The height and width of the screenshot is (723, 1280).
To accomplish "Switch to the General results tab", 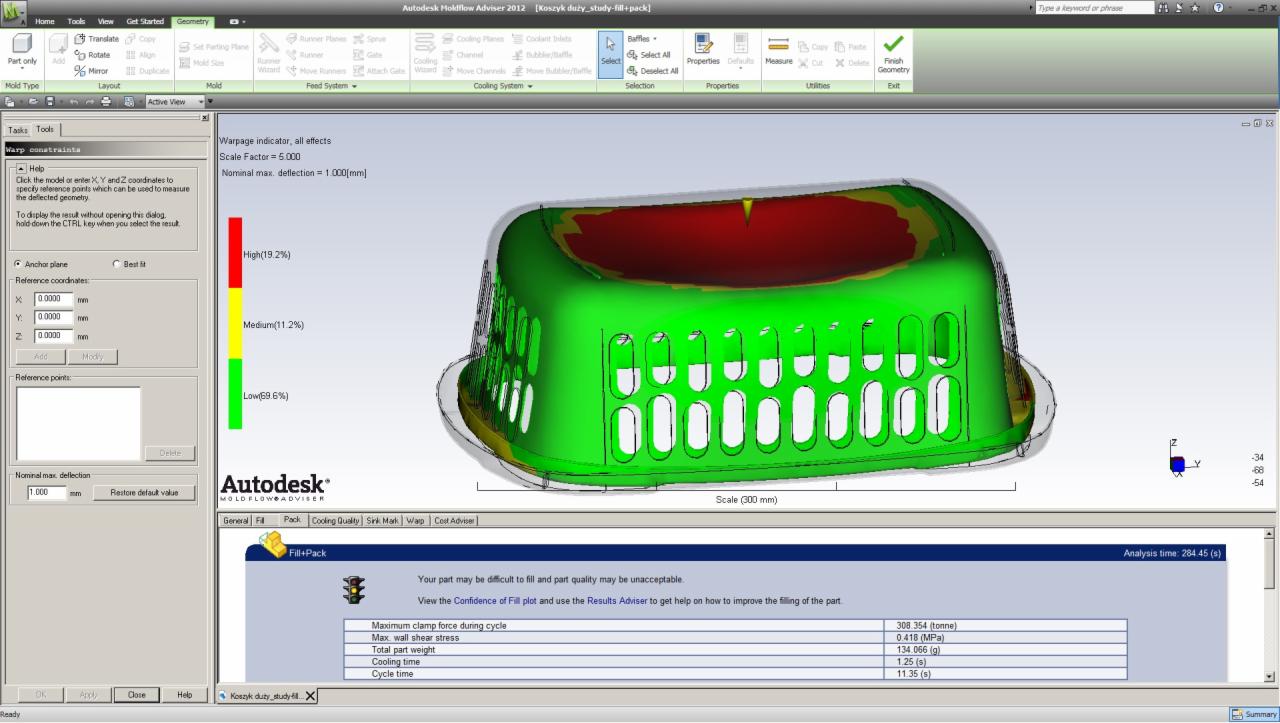I will pyautogui.click(x=235, y=520).
